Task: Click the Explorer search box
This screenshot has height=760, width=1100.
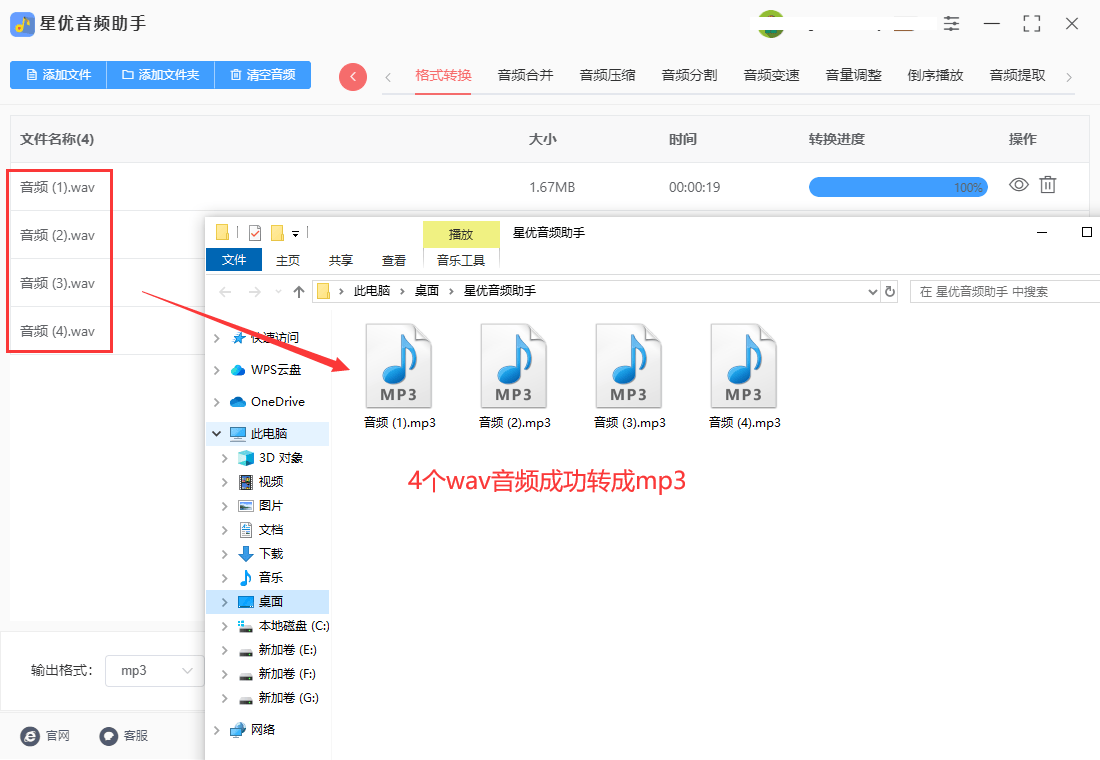Action: [1005, 291]
